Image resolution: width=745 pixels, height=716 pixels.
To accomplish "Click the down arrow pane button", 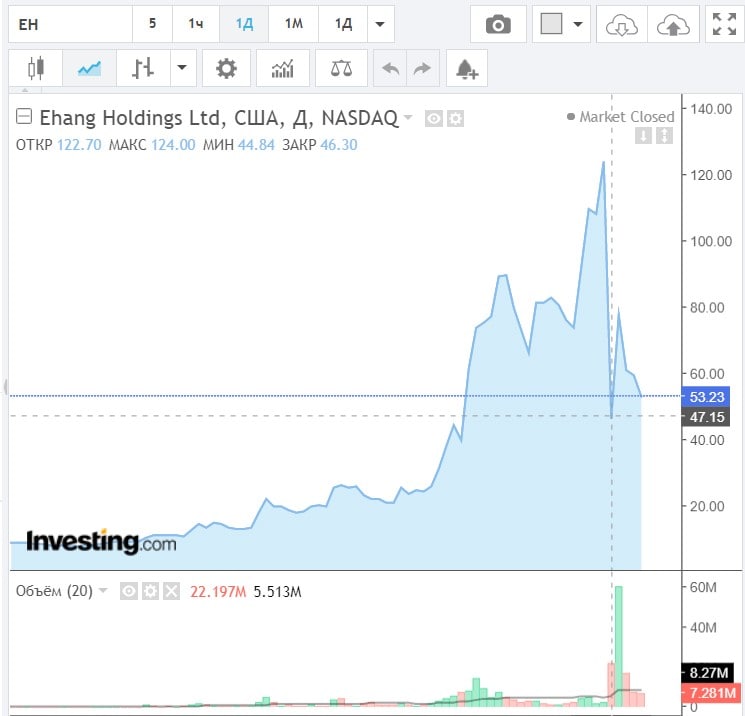I will point(643,136).
